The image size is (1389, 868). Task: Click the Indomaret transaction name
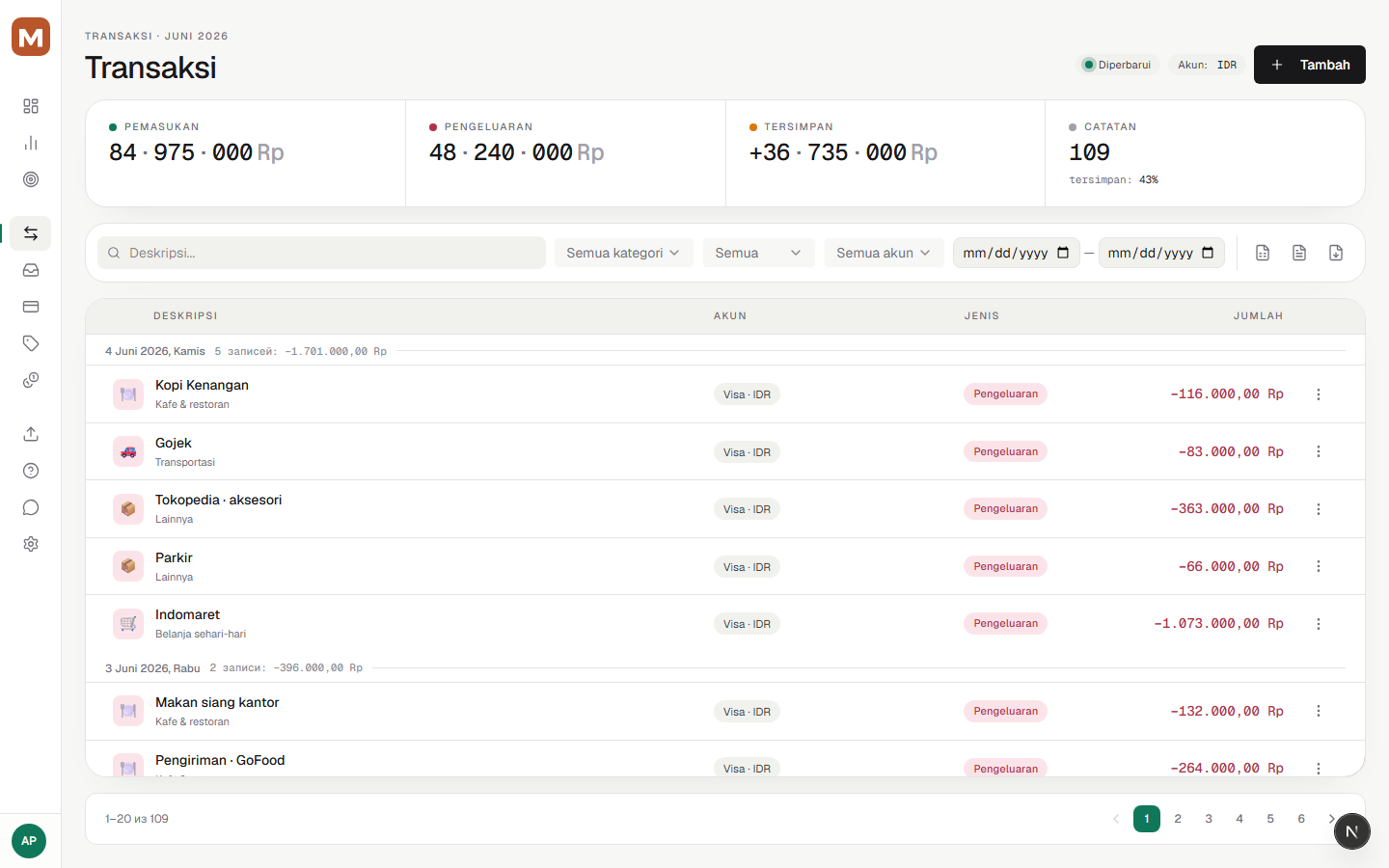[187, 614]
